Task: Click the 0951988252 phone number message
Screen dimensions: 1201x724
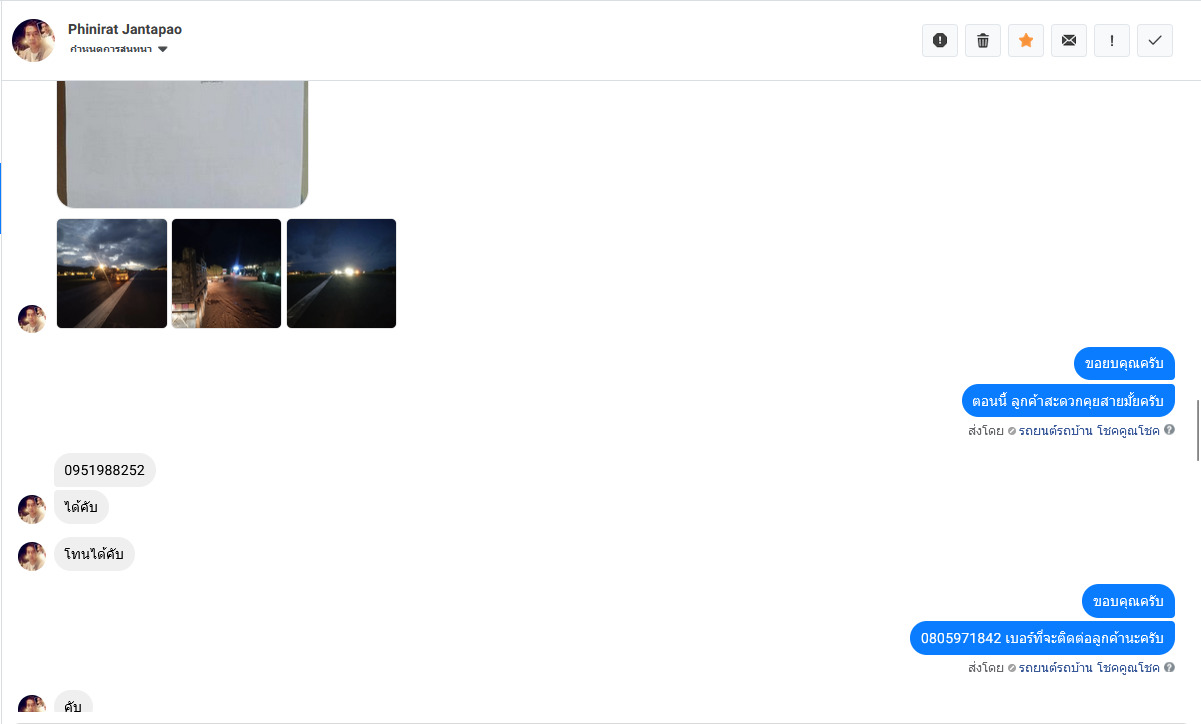Action: click(105, 470)
